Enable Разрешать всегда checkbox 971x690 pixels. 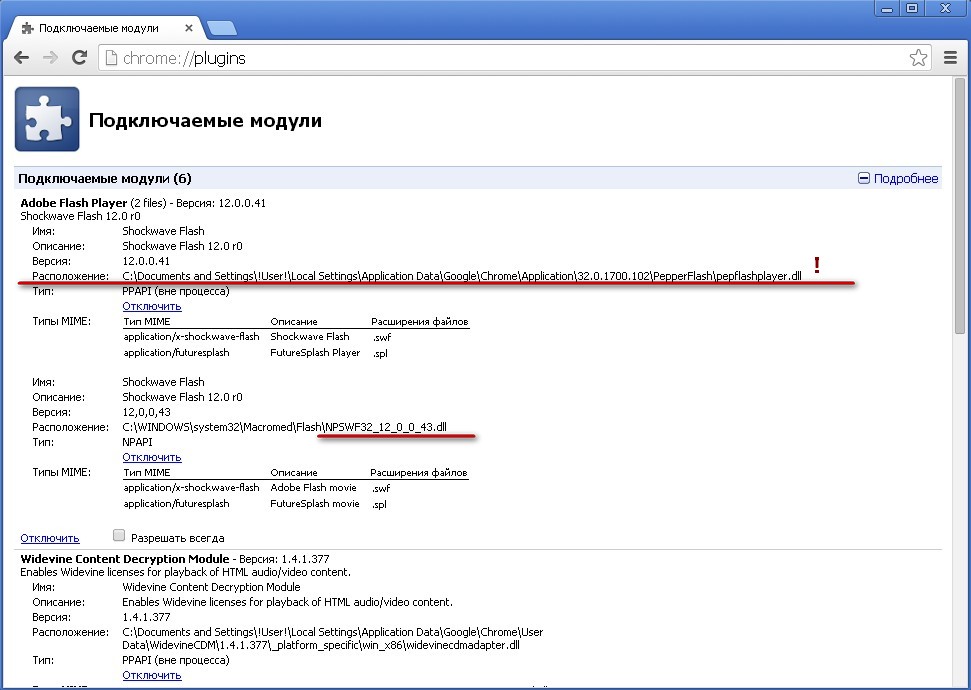click(x=119, y=535)
